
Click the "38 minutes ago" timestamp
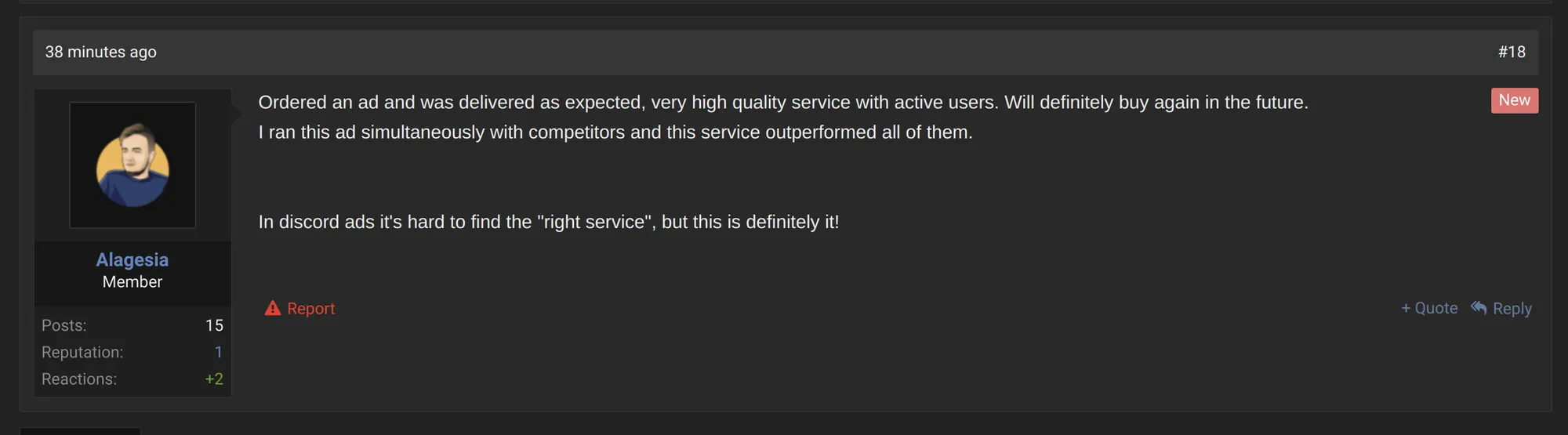click(101, 52)
